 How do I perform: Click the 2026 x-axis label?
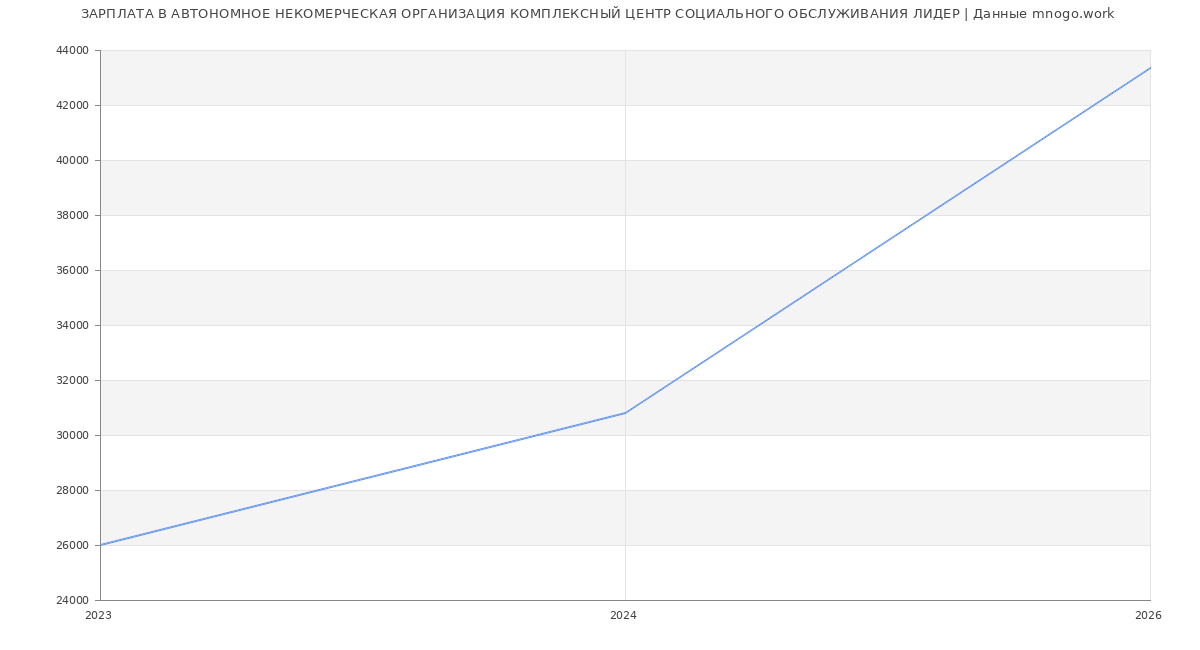(1148, 616)
